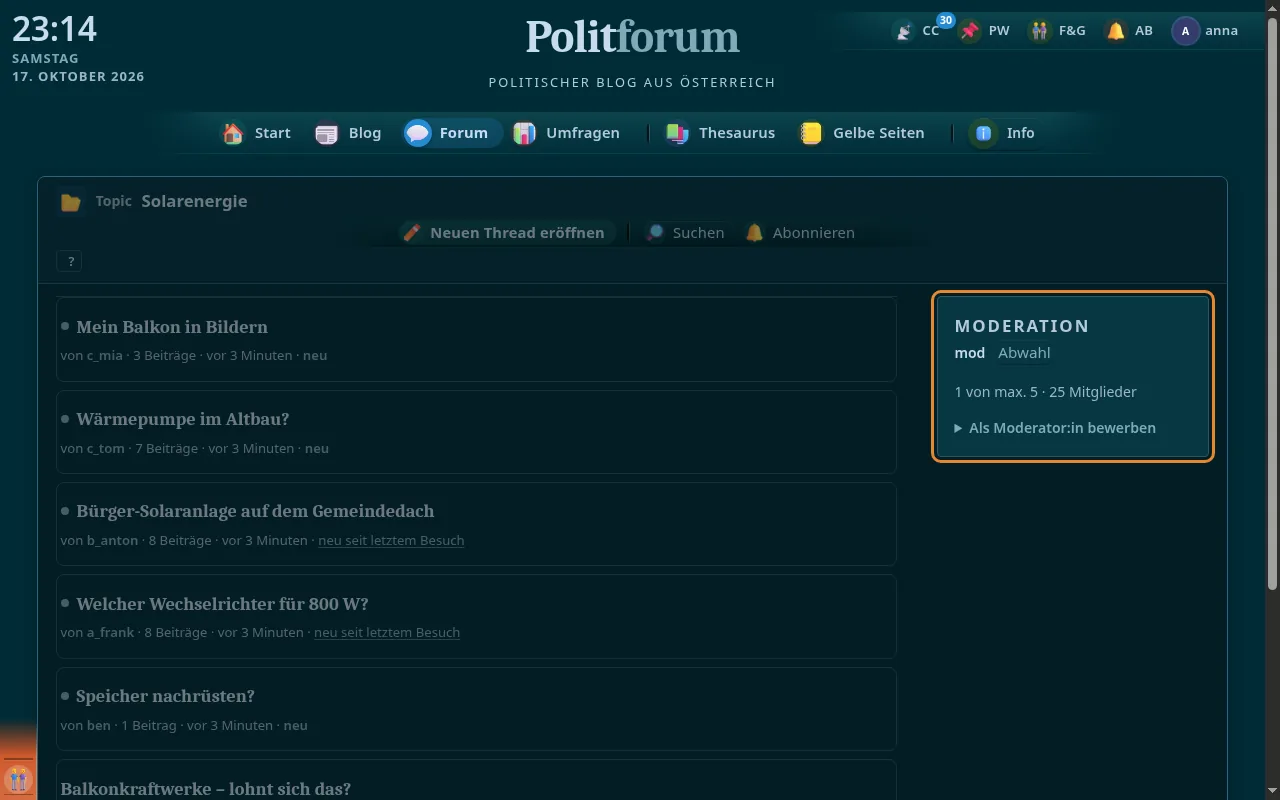Click the Info icon in navigation

pyautogui.click(x=984, y=133)
